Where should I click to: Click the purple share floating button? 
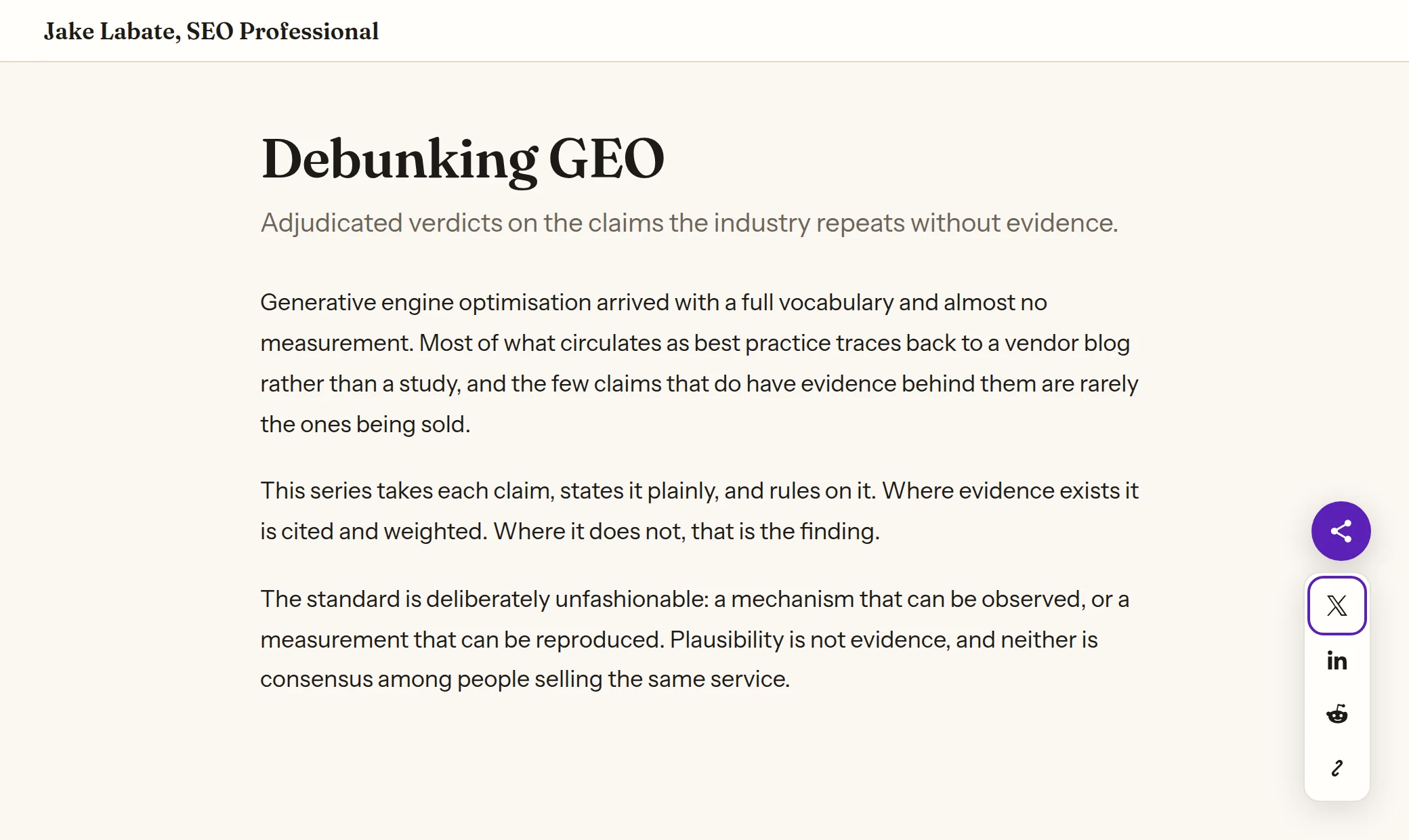click(1341, 531)
